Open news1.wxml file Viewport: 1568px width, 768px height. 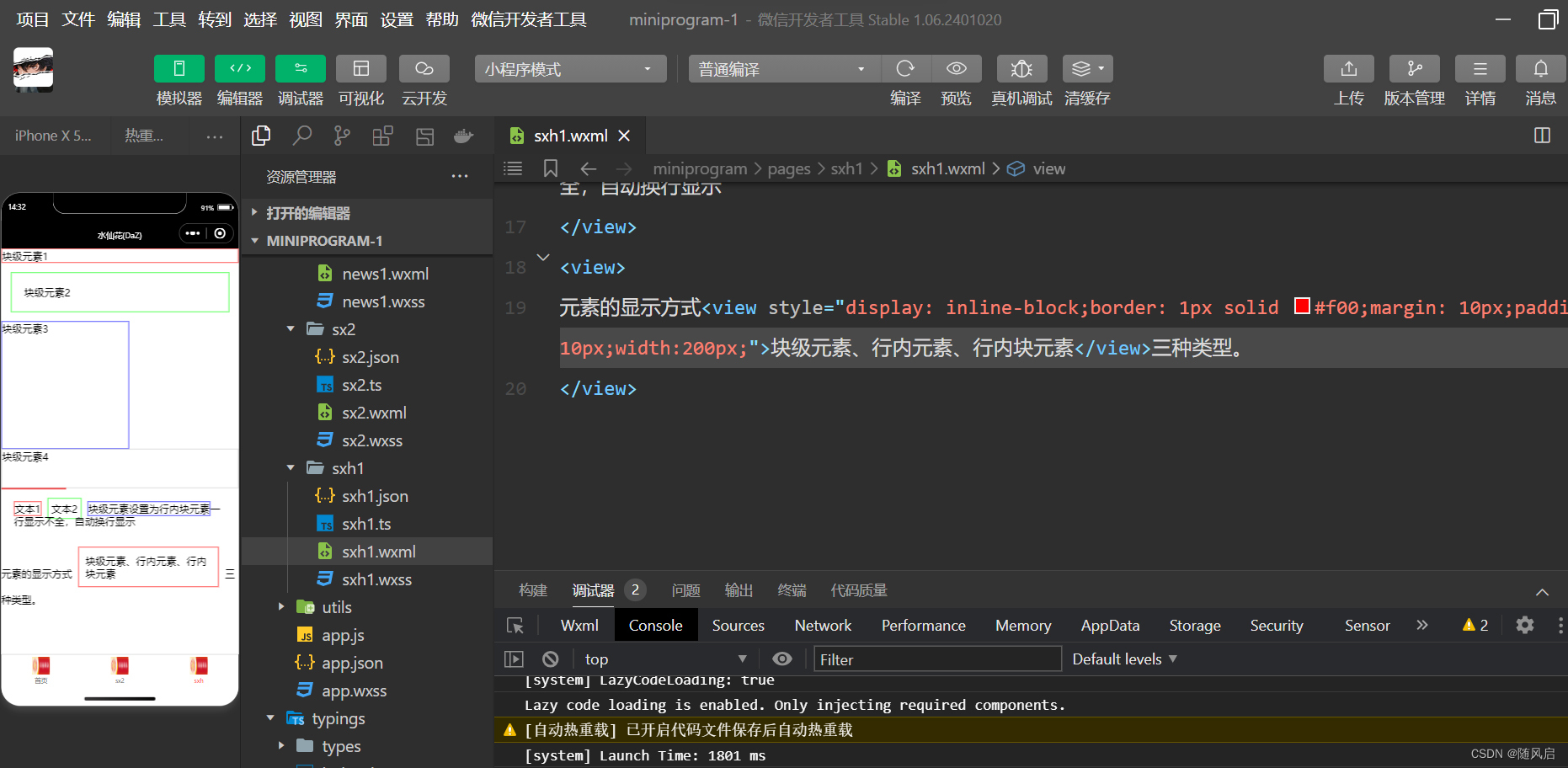pos(385,274)
